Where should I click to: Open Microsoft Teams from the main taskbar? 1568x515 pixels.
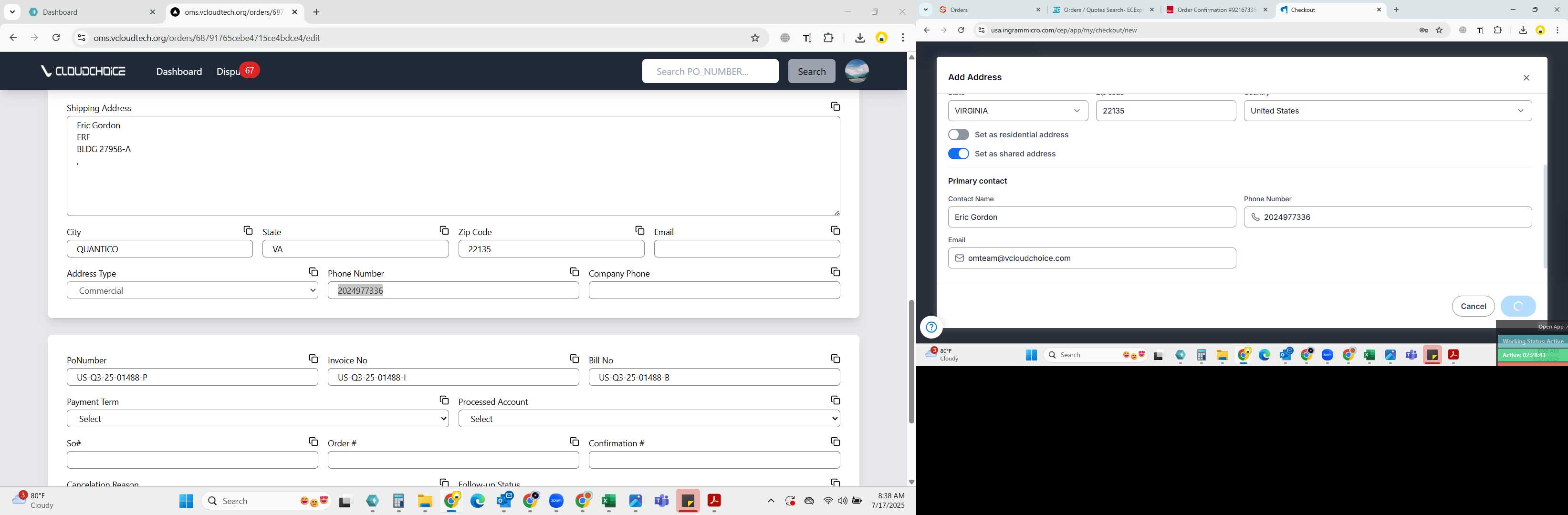point(661,501)
